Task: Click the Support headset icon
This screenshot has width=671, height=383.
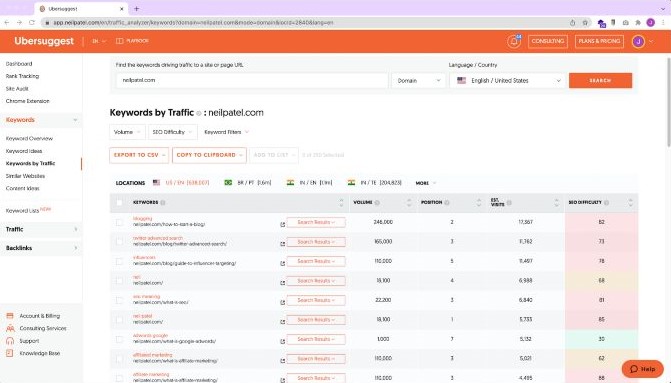Action: pyautogui.click(x=10, y=341)
